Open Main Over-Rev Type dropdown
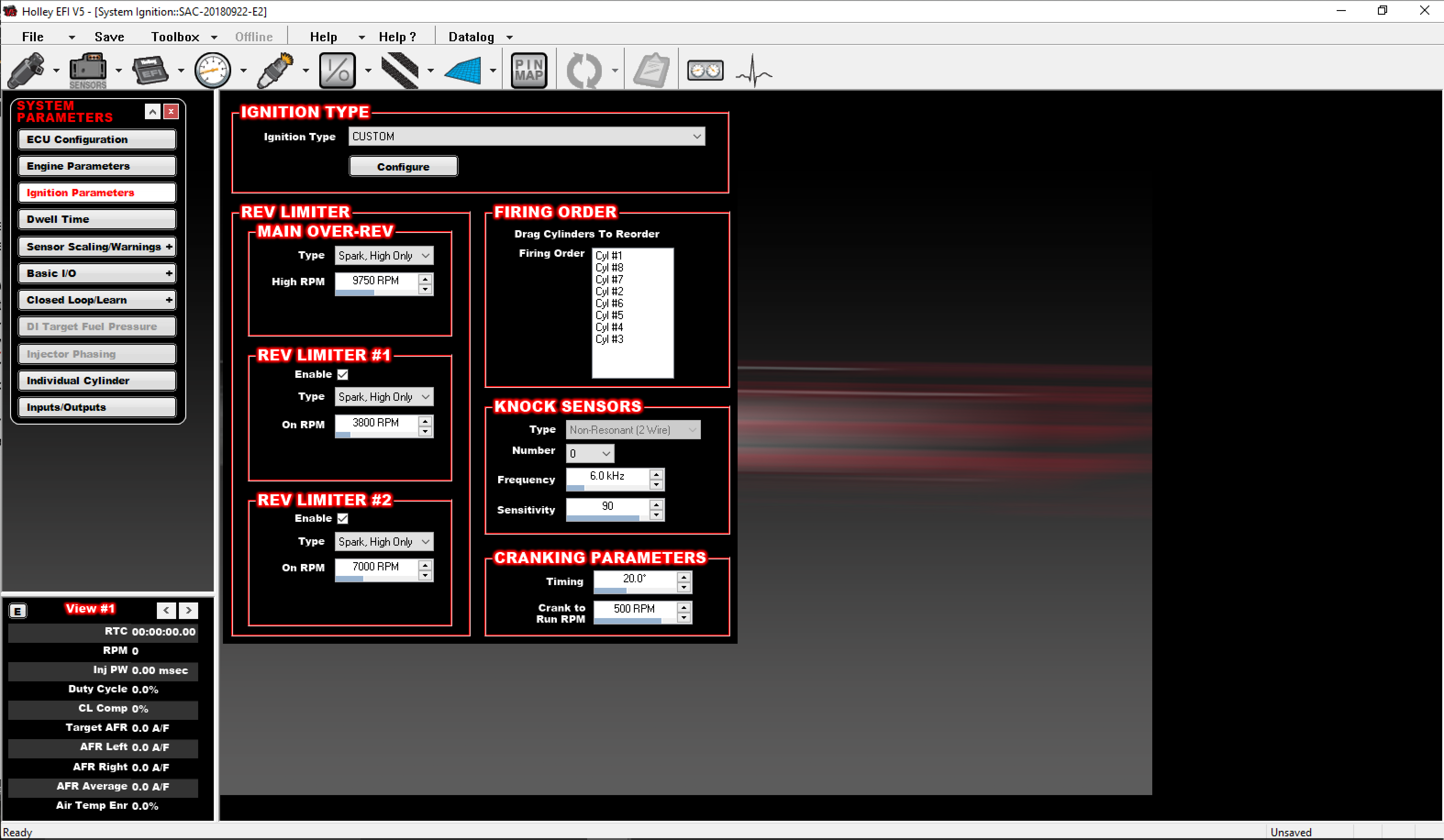The height and width of the screenshot is (840, 1444). pyautogui.click(x=384, y=255)
